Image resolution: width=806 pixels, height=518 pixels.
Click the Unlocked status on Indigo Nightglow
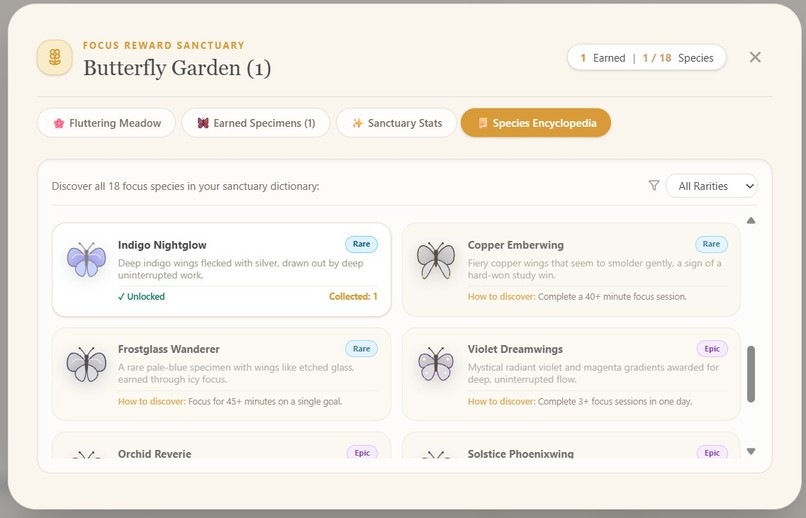click(141, 297)
